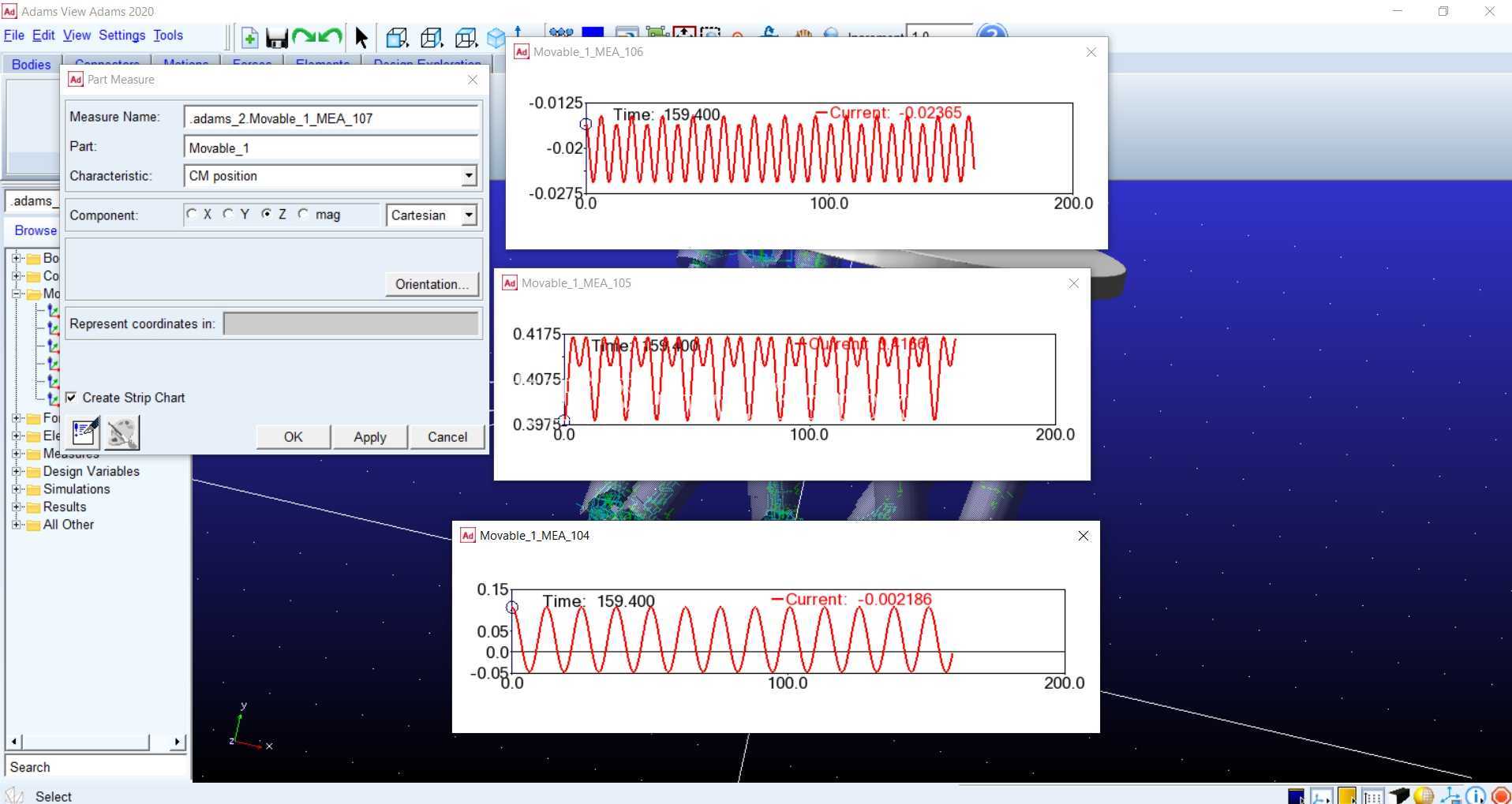Click the coordinate window icon in status bar

[x=1321, y=795]
